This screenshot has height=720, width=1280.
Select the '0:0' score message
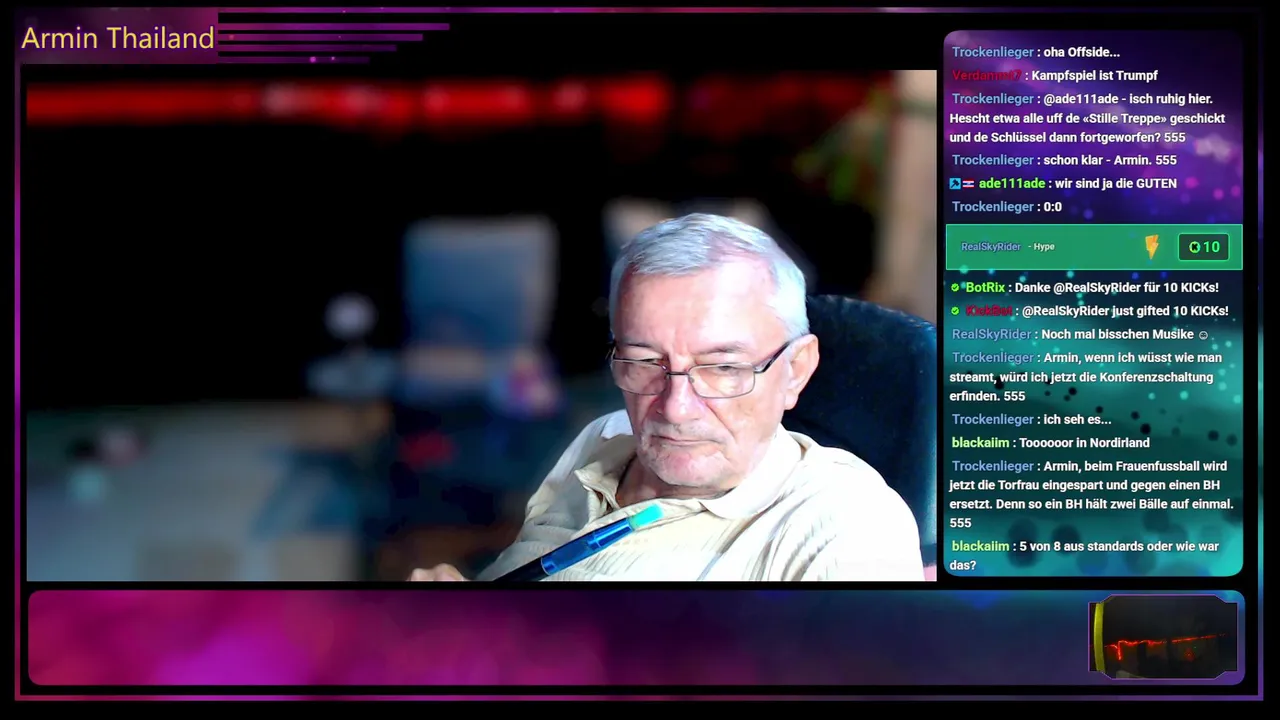pyautogui.click(x=1052, y=207)
